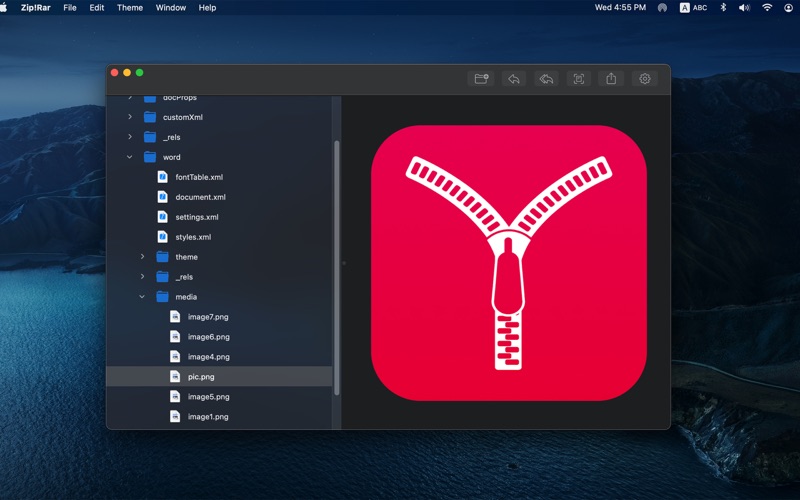Select the image4.png label
The image size is (800, 500).
[x=209, y=357]
